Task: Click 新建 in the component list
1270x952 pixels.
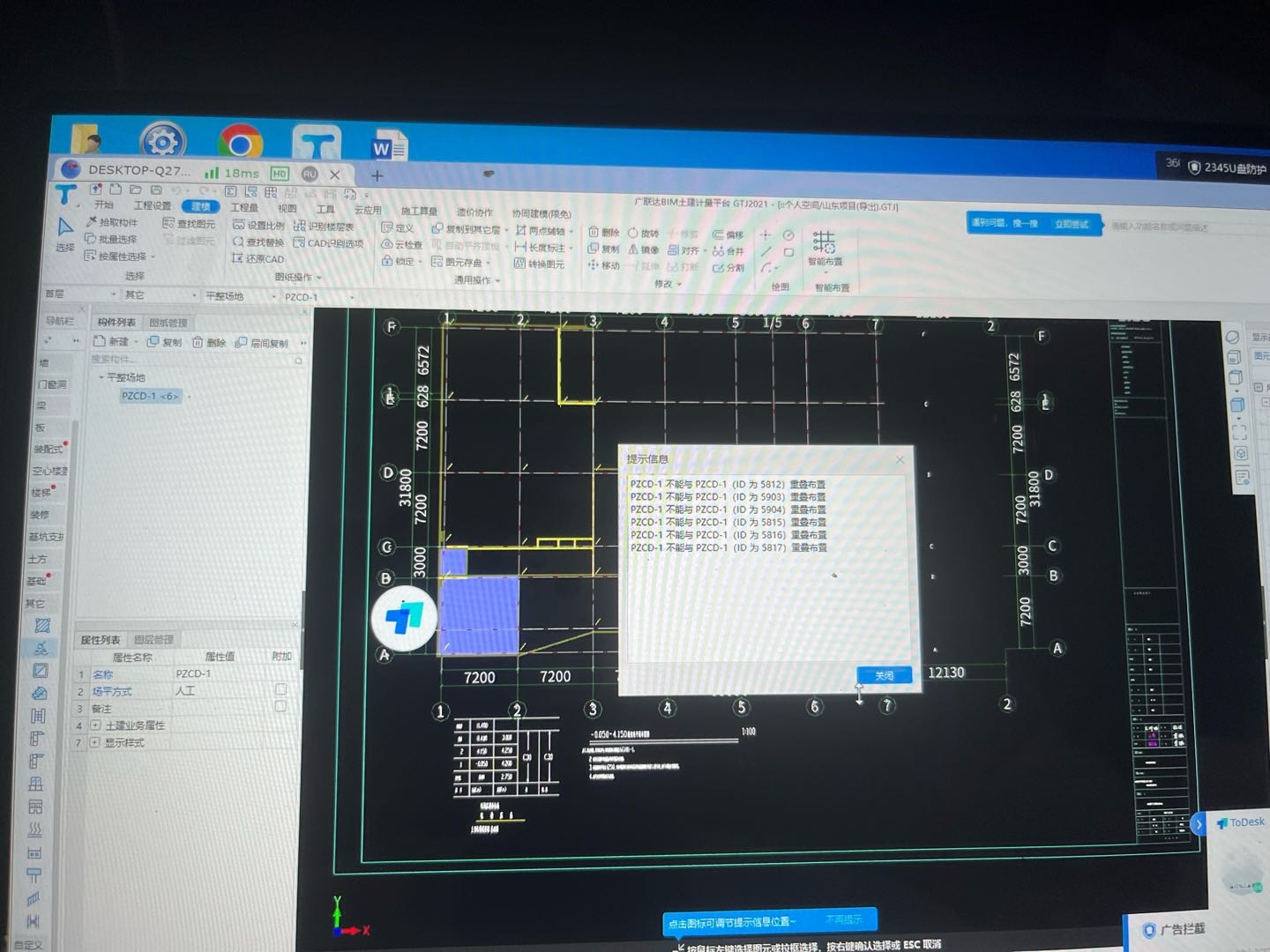Action: click(111, 342)
